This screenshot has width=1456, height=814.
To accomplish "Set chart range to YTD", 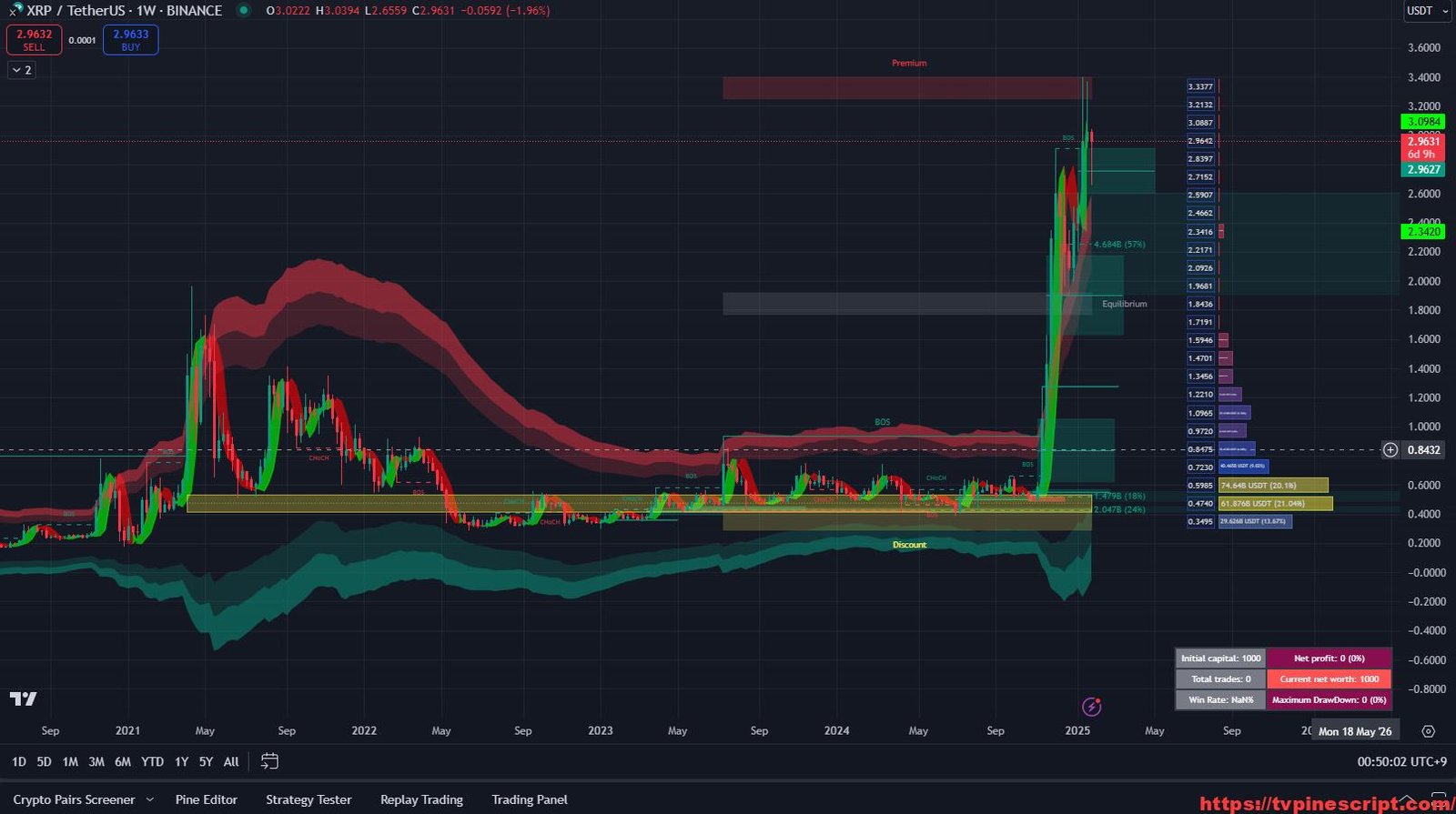I will pyautogui.click(x=152, y=761).
